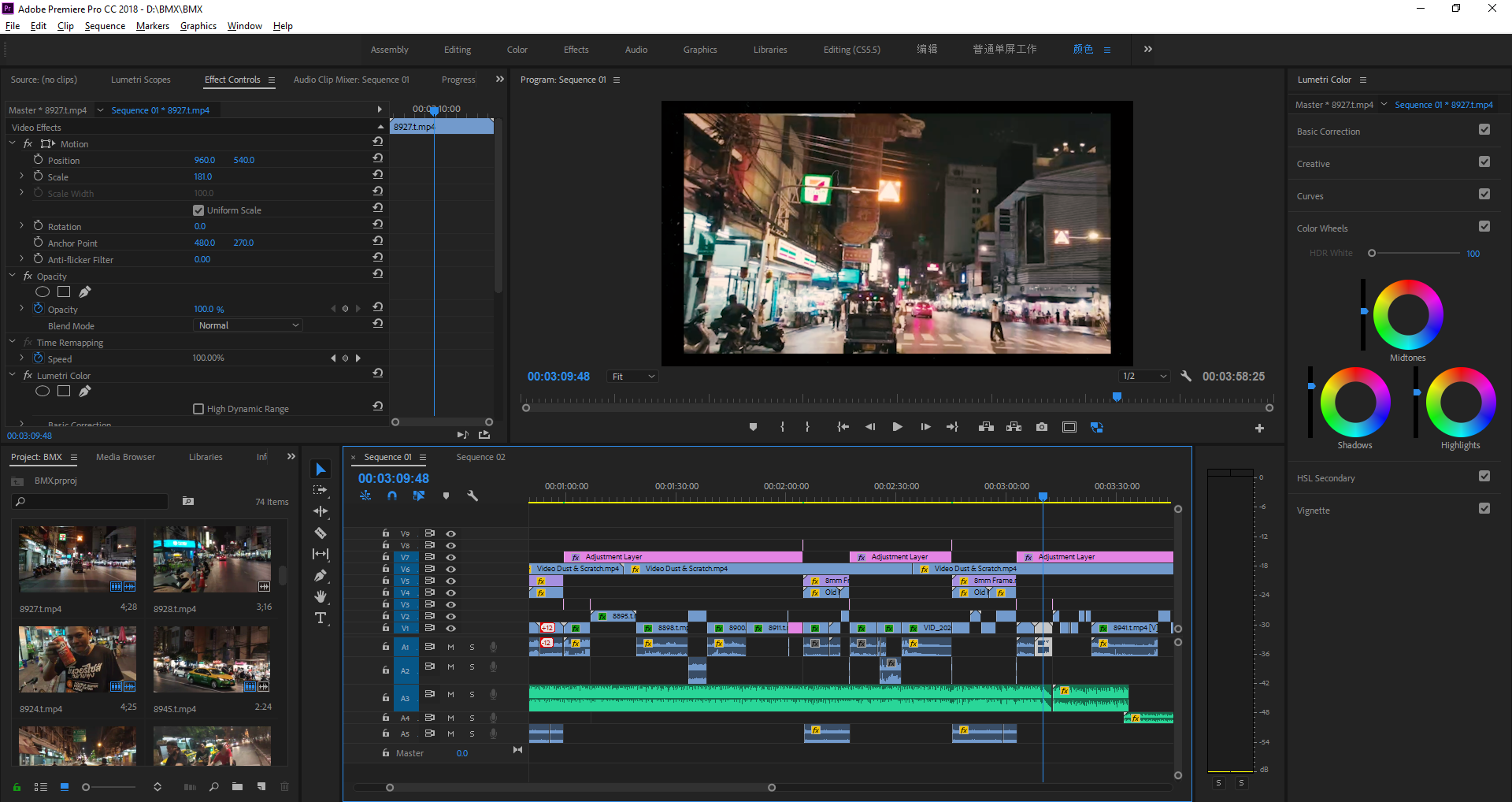Add a marker in Program monitor
The image size is (1512, 802).
coord(753,427)
